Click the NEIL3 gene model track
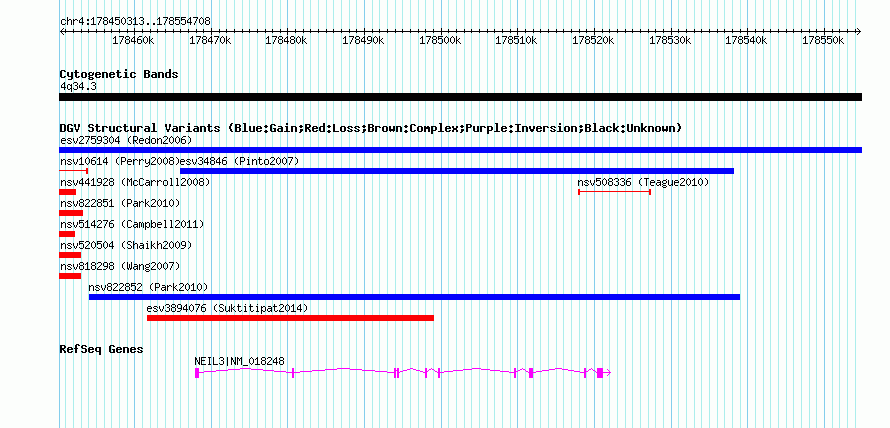Screen dimensions: 890x428 point(402,372)
